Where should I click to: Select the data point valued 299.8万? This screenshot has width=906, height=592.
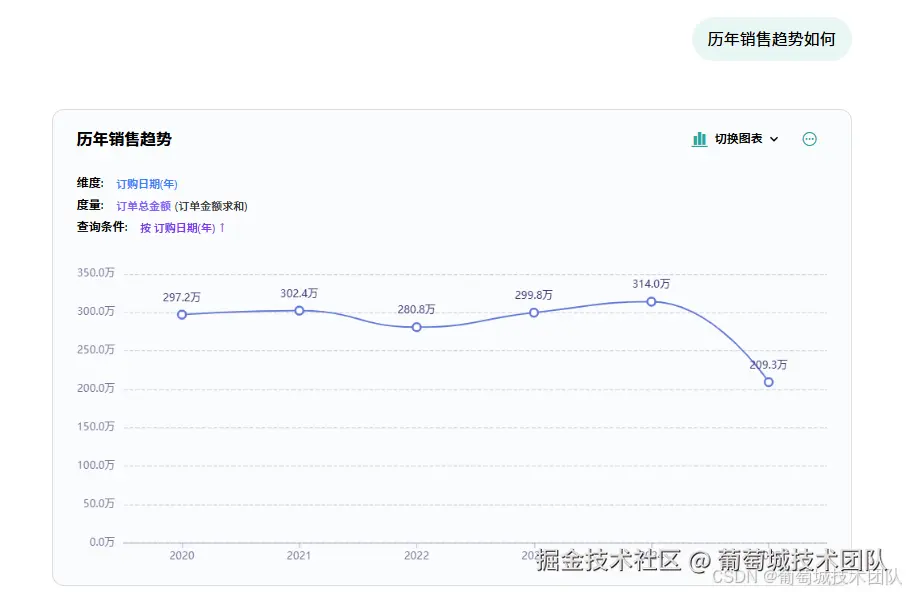pos(534,312)
